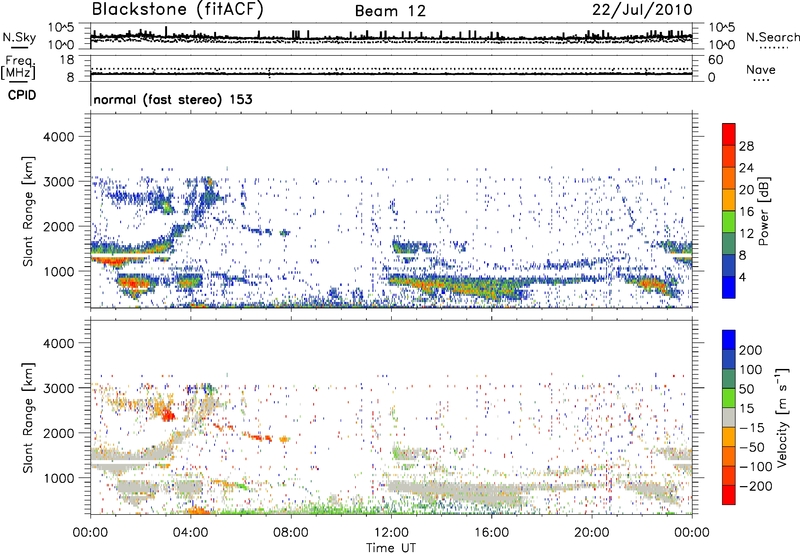
Task: Select the date "22/Jul/2010" in the header
Action: pyautogui.click(x=642, y=10)
